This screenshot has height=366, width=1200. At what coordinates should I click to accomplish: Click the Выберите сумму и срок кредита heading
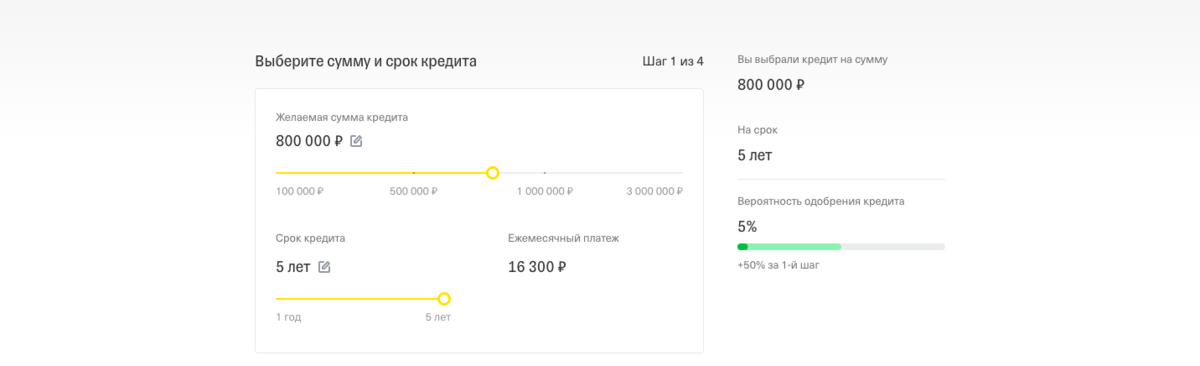(366, 61)
